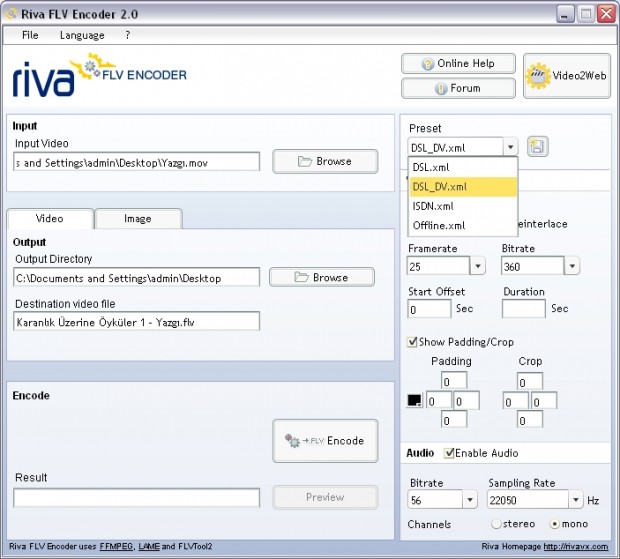The height and width of the screenshot is (559, 620).
Task: Open the FFMPEG link
Action: (x=116, y=546)
